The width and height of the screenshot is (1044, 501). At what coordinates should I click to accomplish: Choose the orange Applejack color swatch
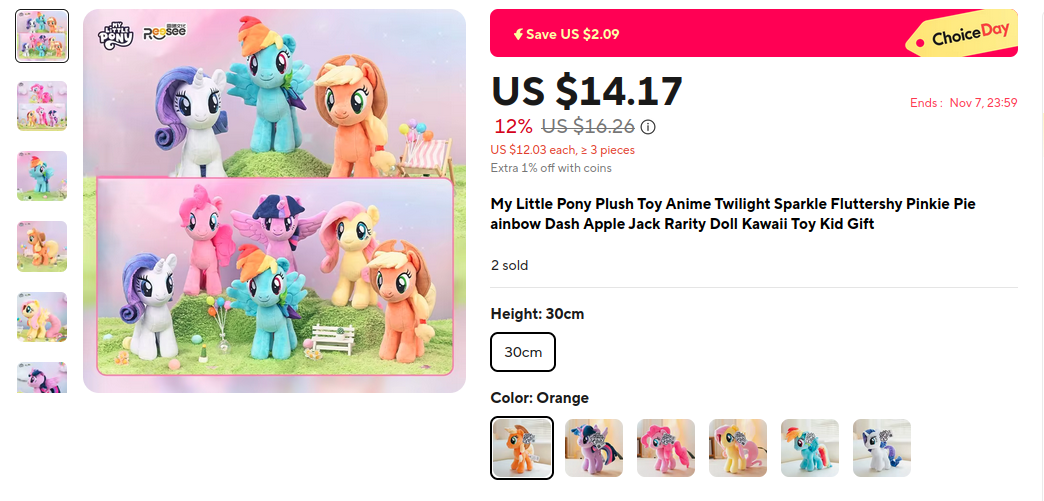point(522,448)
